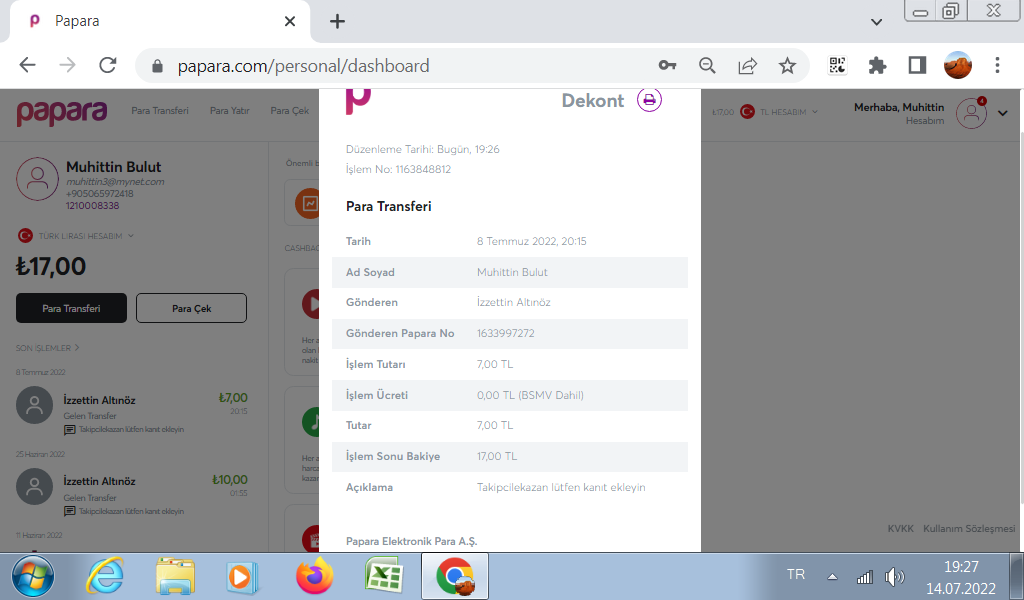Screen dimensions: 1024x600
Task: Open the ₺7,00 transfer from İzzettin Altınöz
Action: [132, 411]
